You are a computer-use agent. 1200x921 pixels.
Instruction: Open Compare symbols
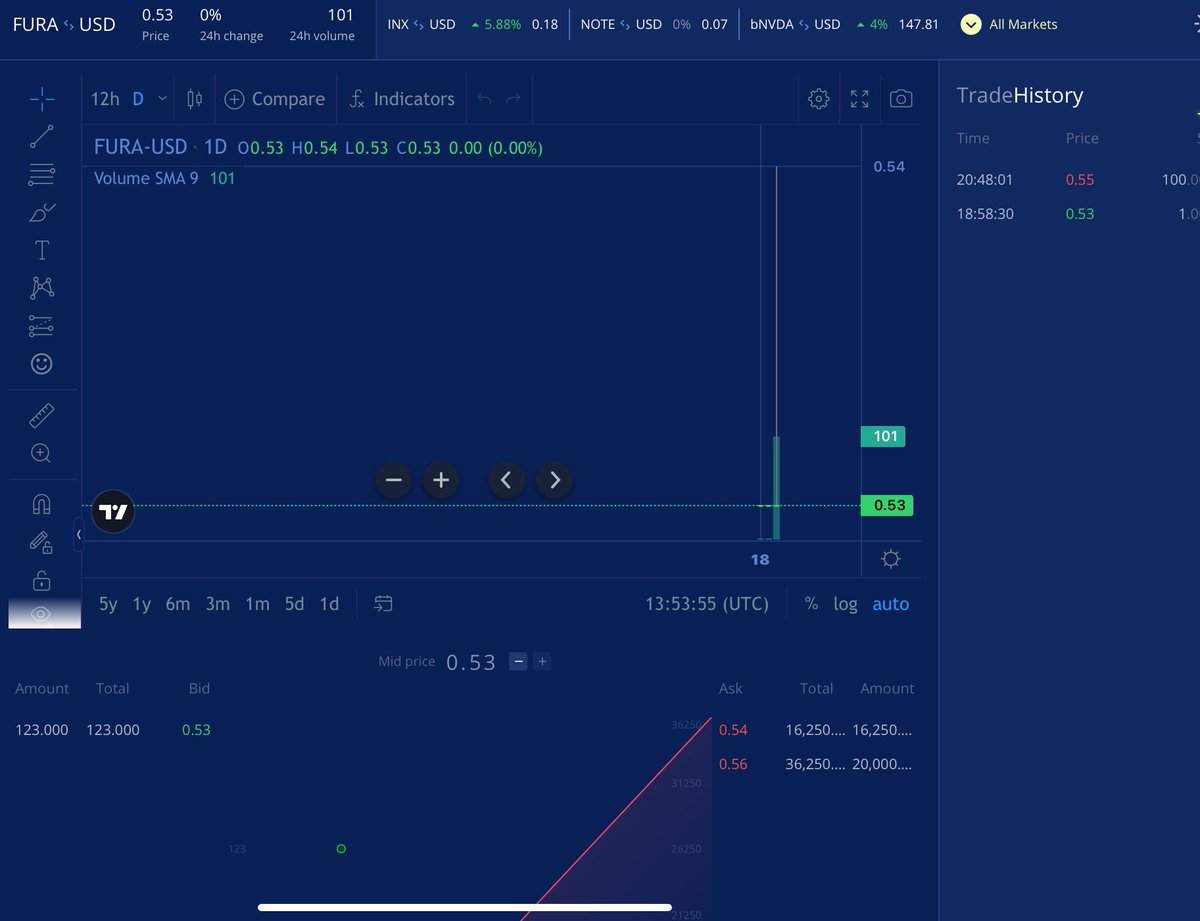pyautogui.click(x=275, y=99)
